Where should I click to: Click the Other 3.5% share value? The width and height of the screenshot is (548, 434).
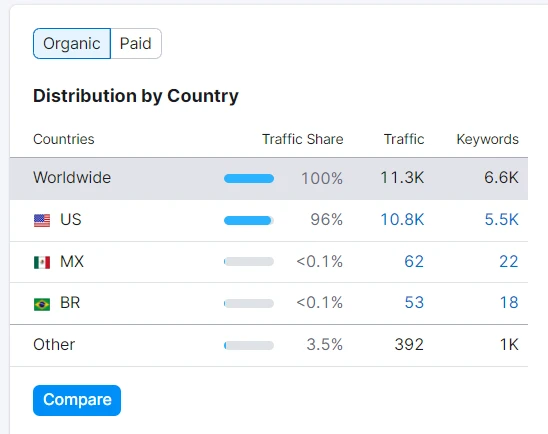pos(325,345)
